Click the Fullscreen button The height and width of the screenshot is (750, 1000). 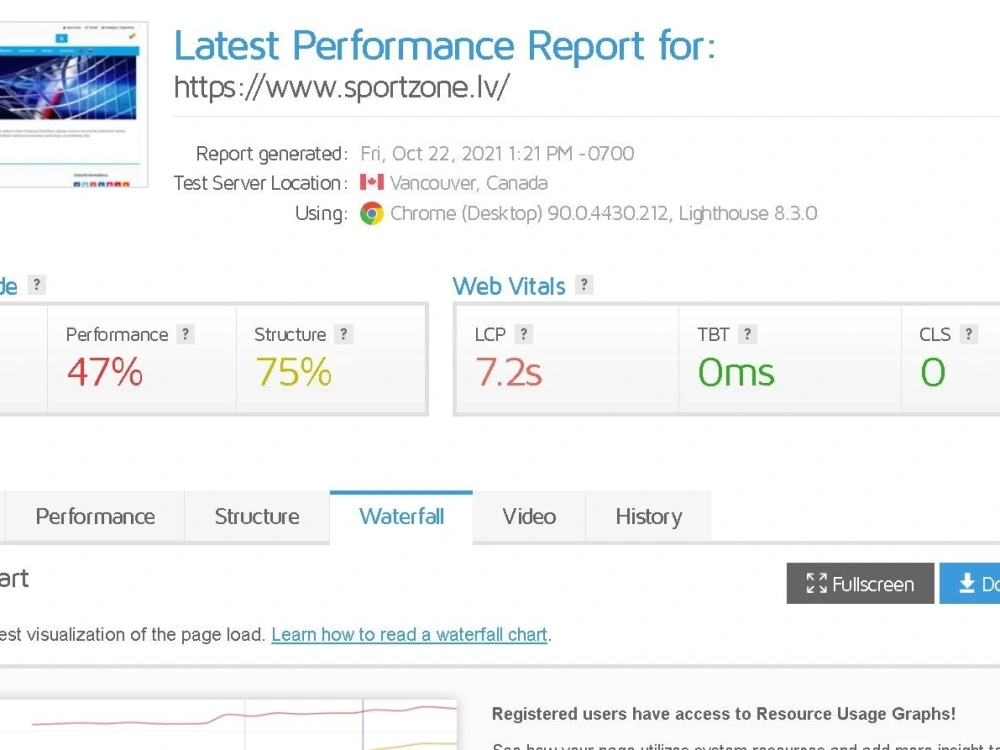pyautogui.click(x=860, y=584)
